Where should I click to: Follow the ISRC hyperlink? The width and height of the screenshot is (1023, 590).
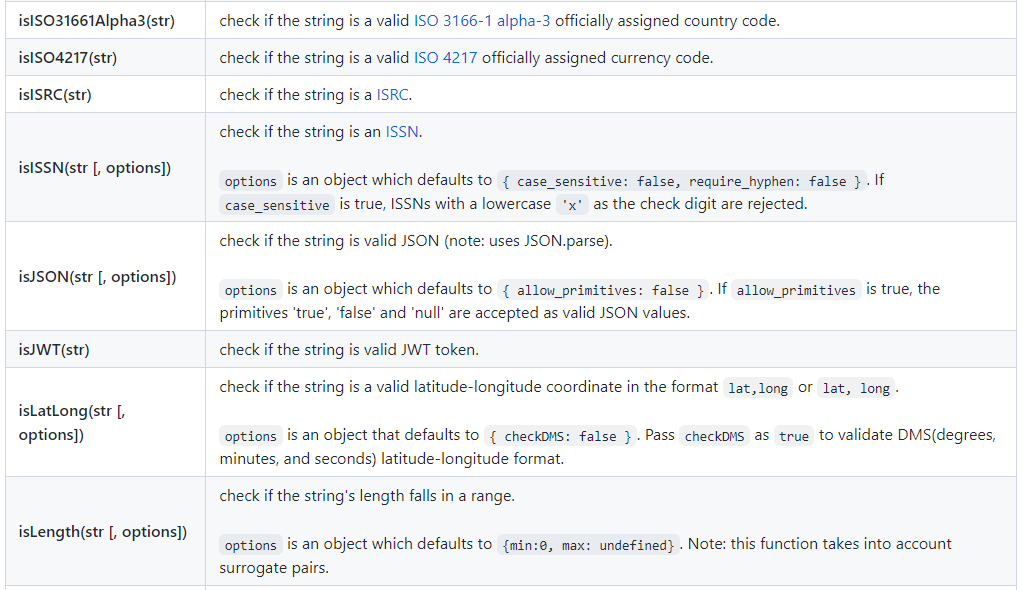click(x=393, y=95)
